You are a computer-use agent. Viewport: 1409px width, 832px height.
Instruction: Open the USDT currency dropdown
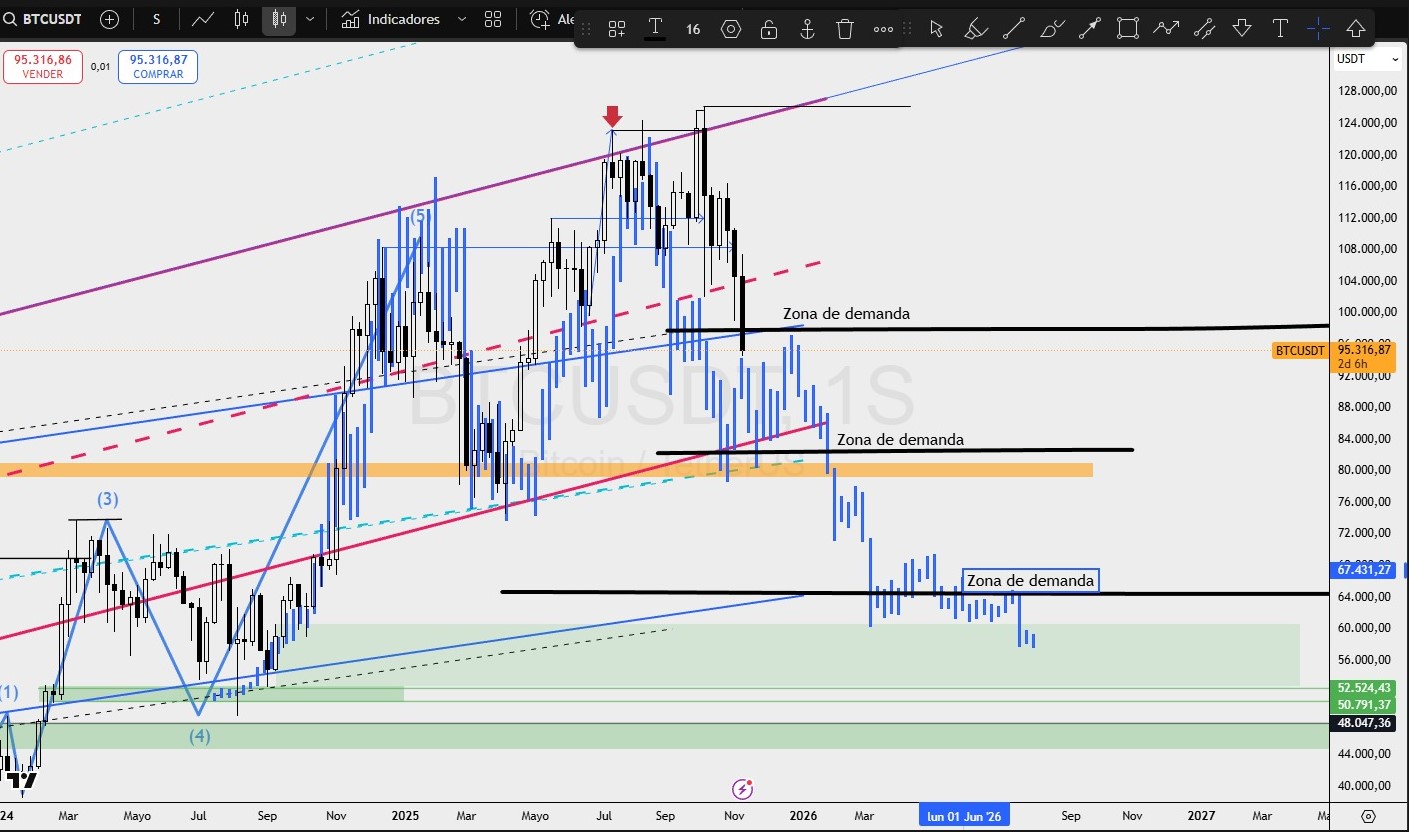(x=1367, y=59)
